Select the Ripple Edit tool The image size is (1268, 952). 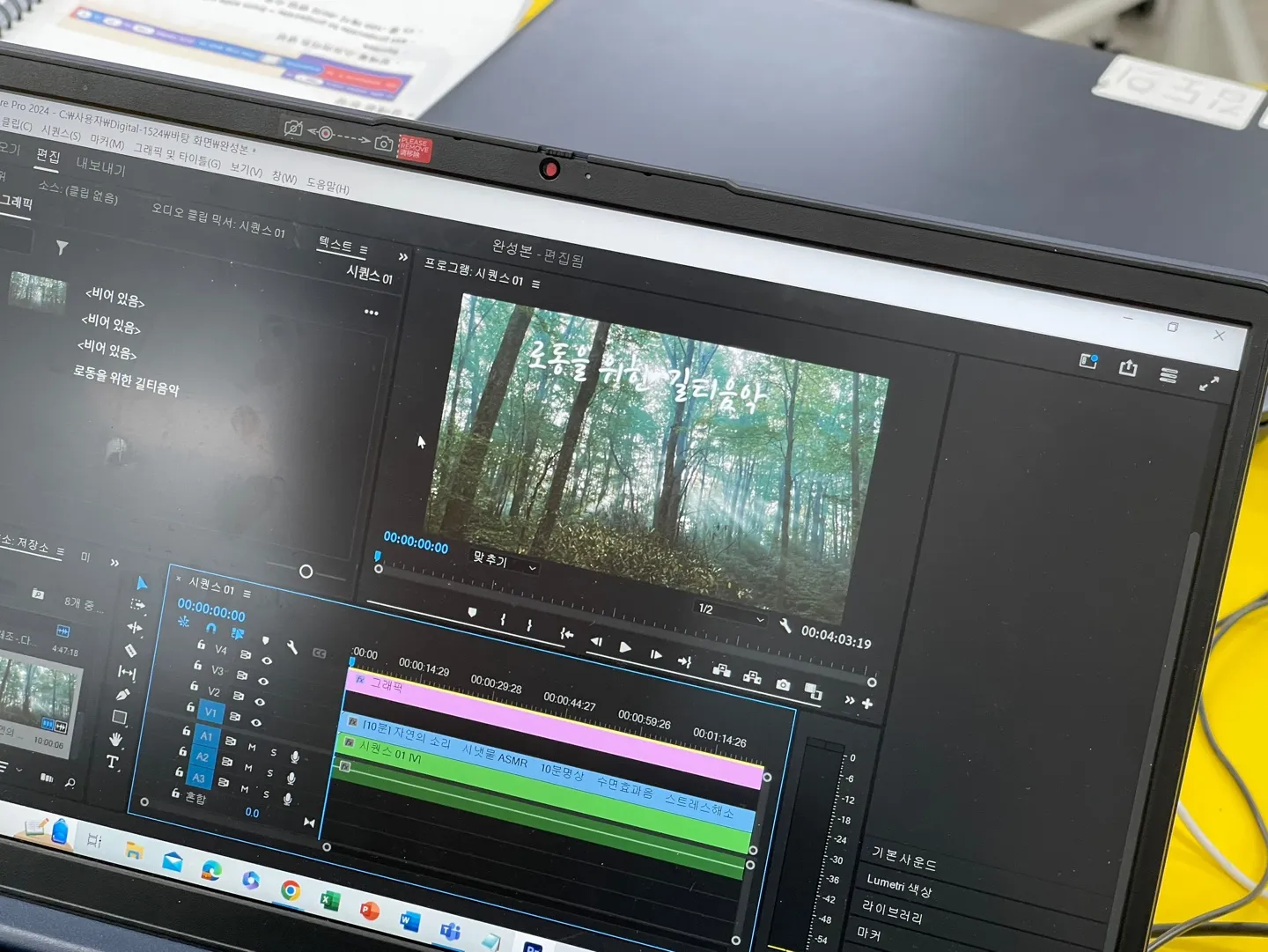(135, 628)
